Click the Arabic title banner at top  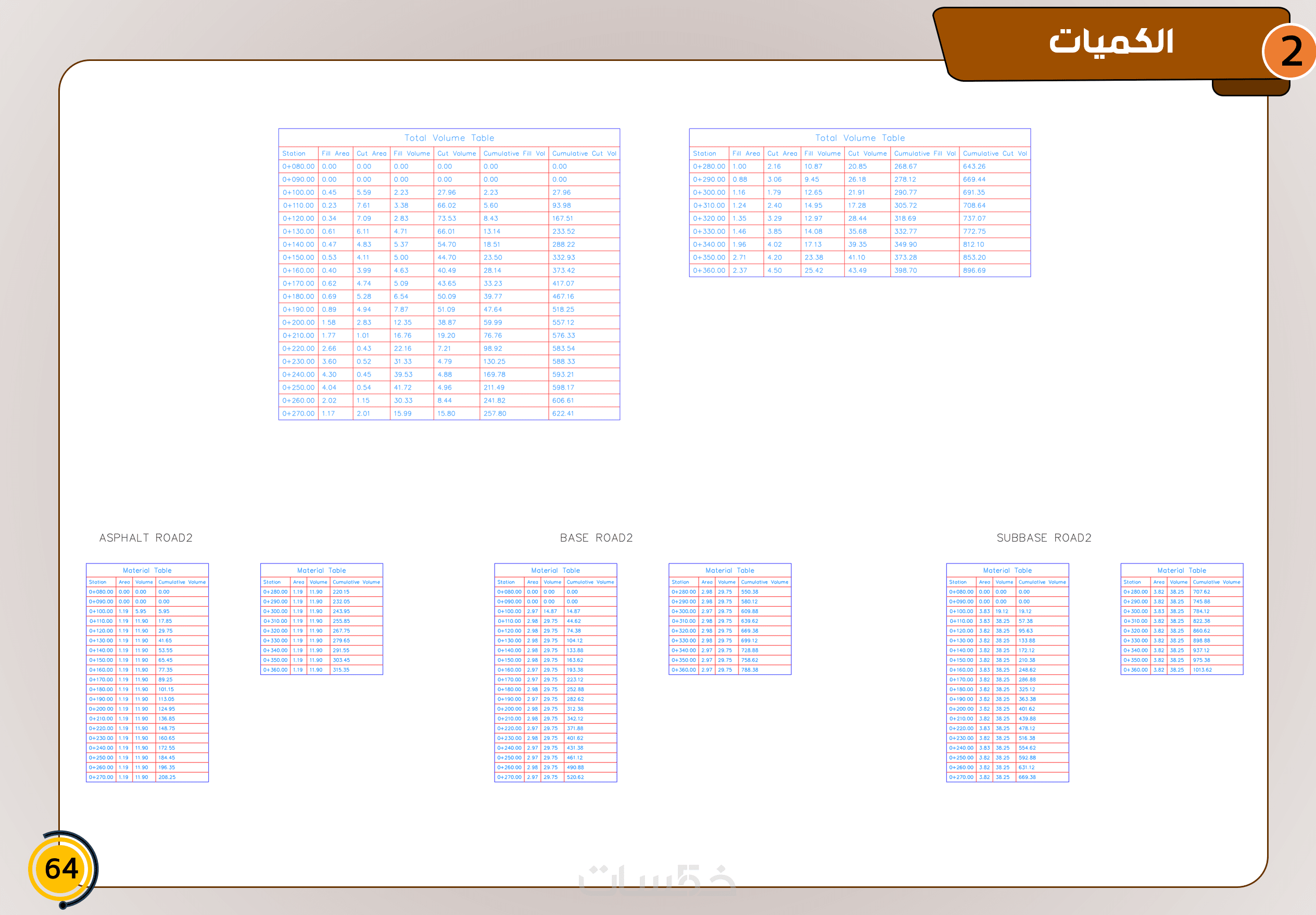[x=1110, y=43]
